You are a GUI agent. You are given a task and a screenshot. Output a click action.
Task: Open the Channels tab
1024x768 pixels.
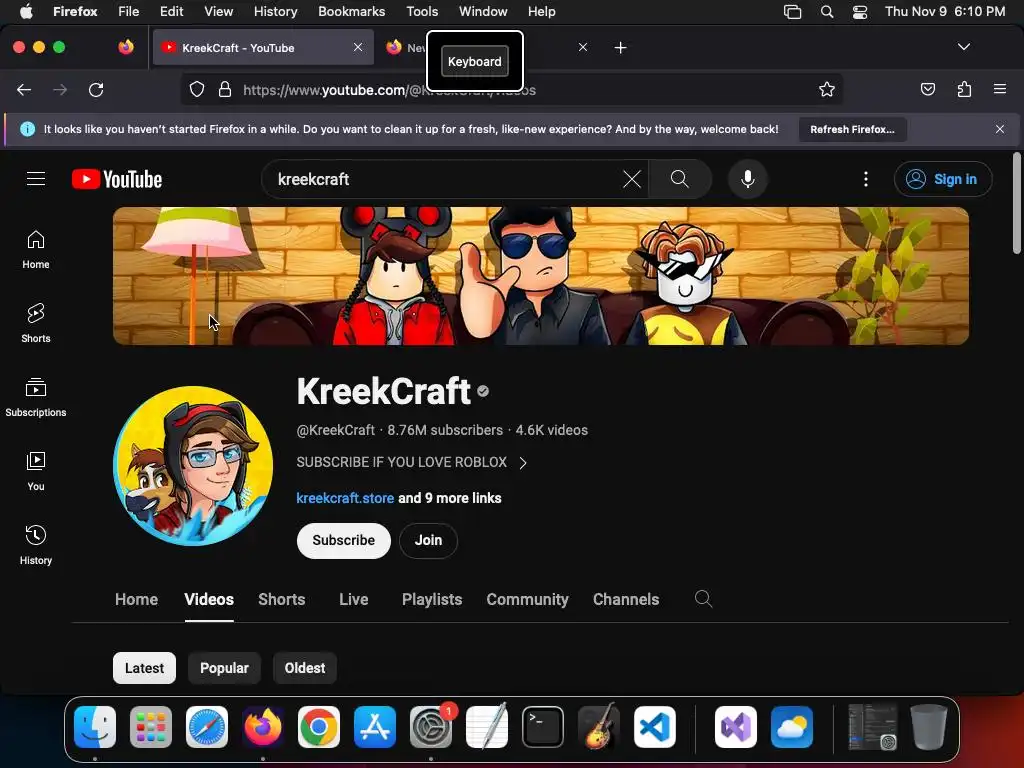point(626,600)
